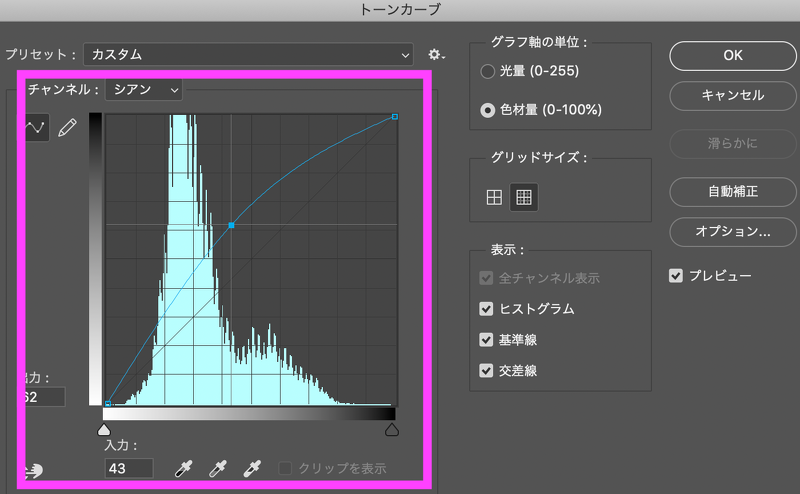The width and height of the screenshot is (800, 494).
Task: Select the curve point editing tool
Action: click(x=37, y=128)
